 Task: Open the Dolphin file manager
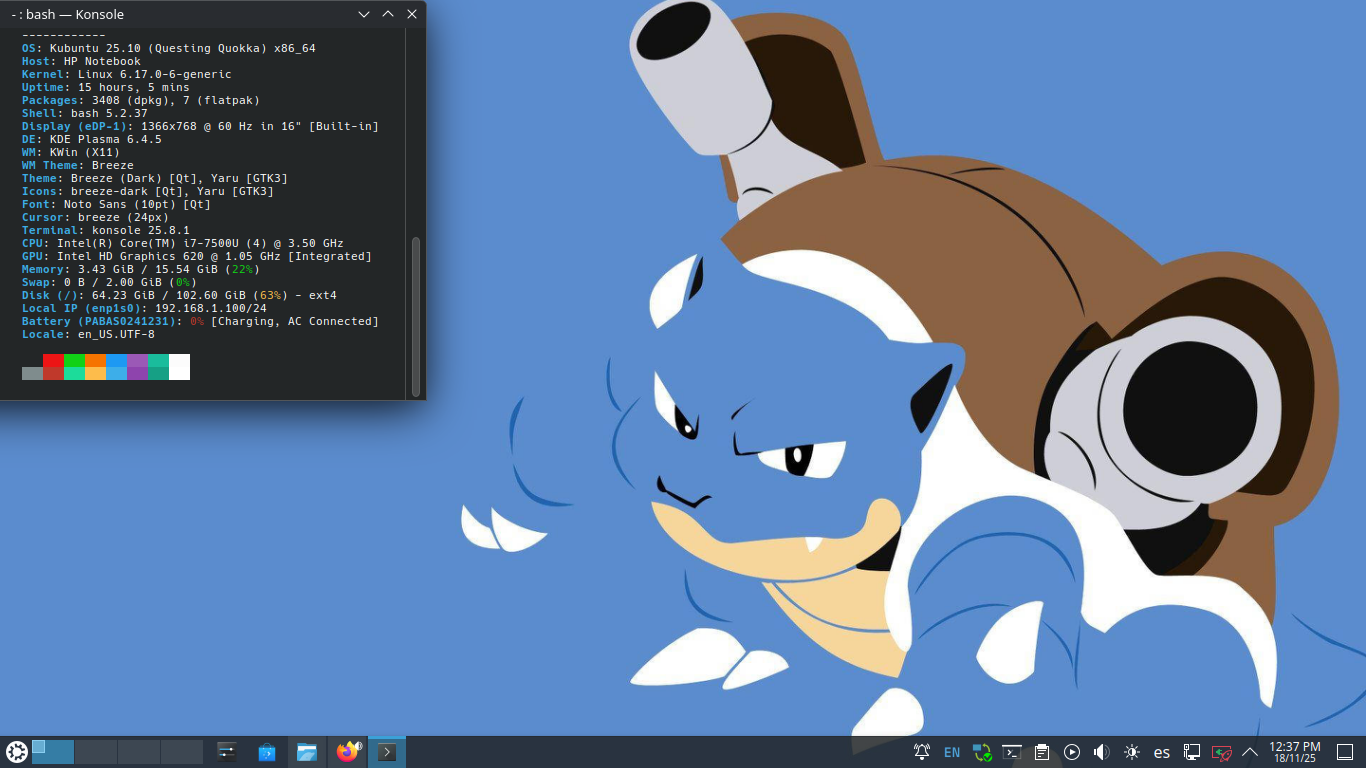307,752
